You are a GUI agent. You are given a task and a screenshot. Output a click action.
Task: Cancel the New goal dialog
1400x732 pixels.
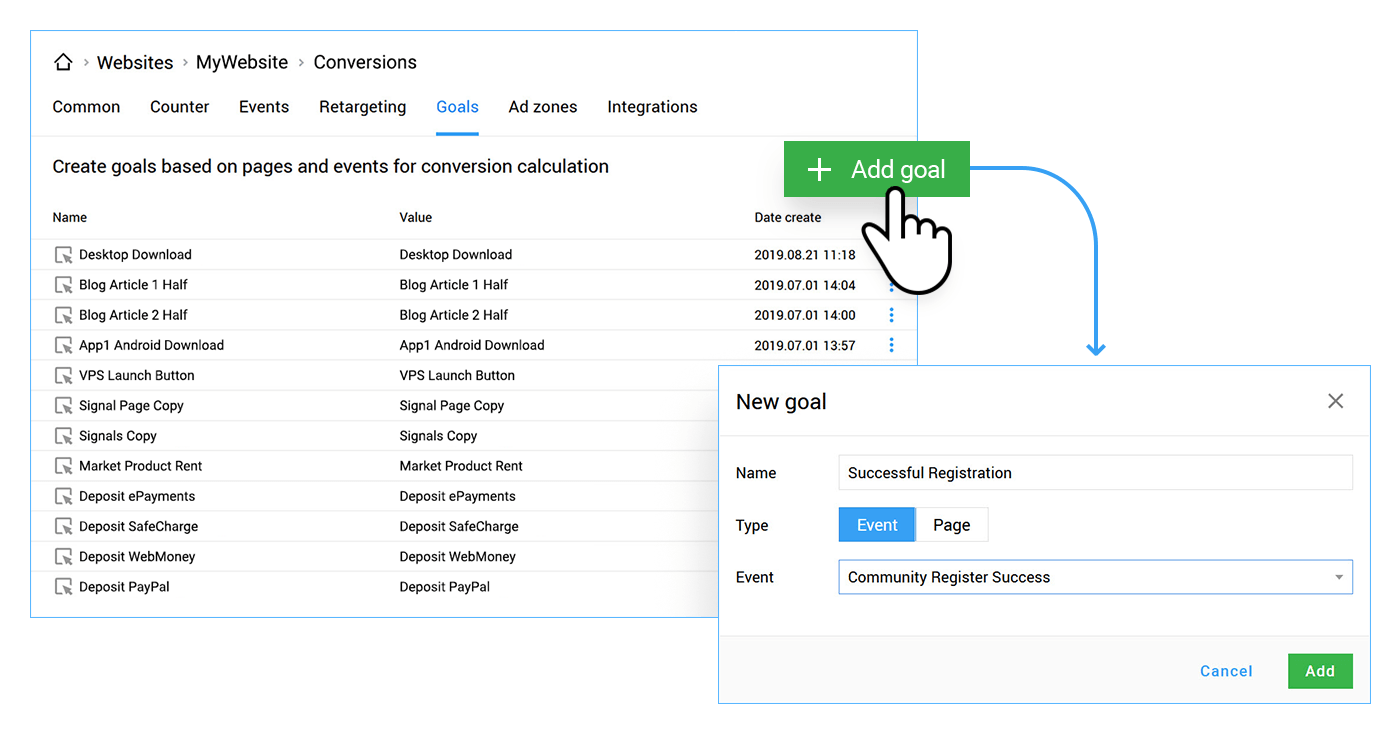click(1226, 671)
